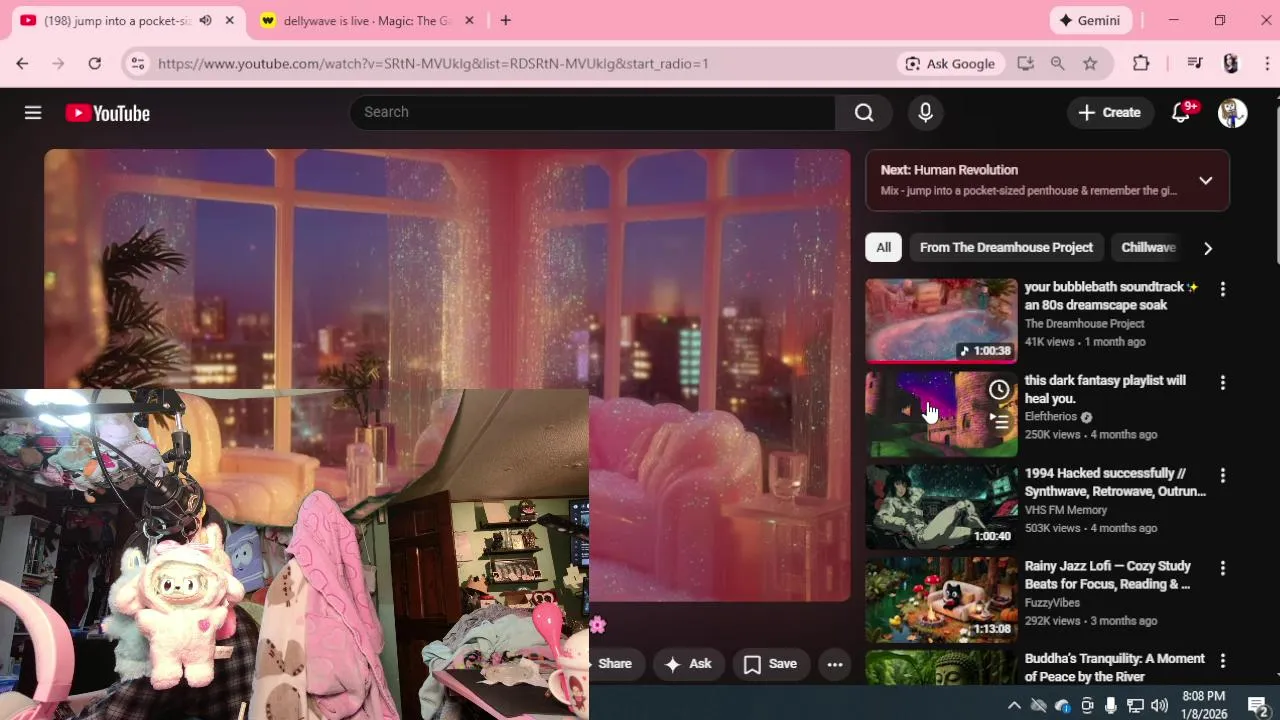Open the dark fantasy playlist thumbnail
This screenshot has width=1280, height=720.
pos(941,414)
